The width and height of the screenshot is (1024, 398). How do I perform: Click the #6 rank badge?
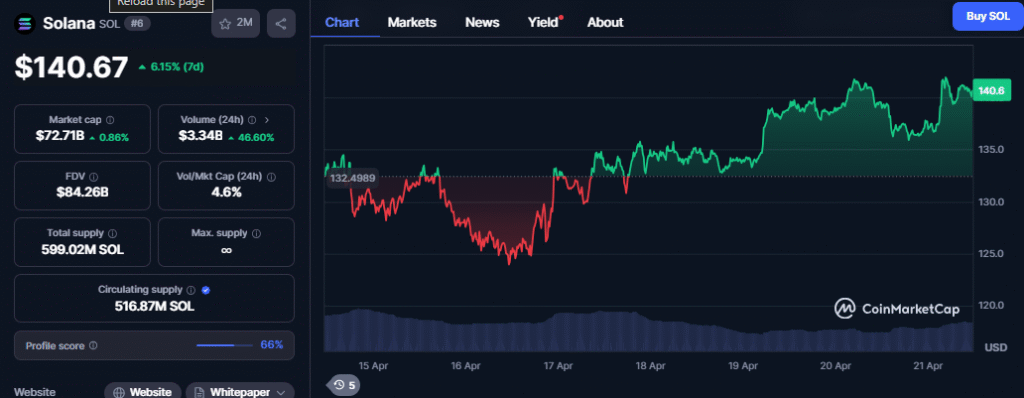[137, 24]
